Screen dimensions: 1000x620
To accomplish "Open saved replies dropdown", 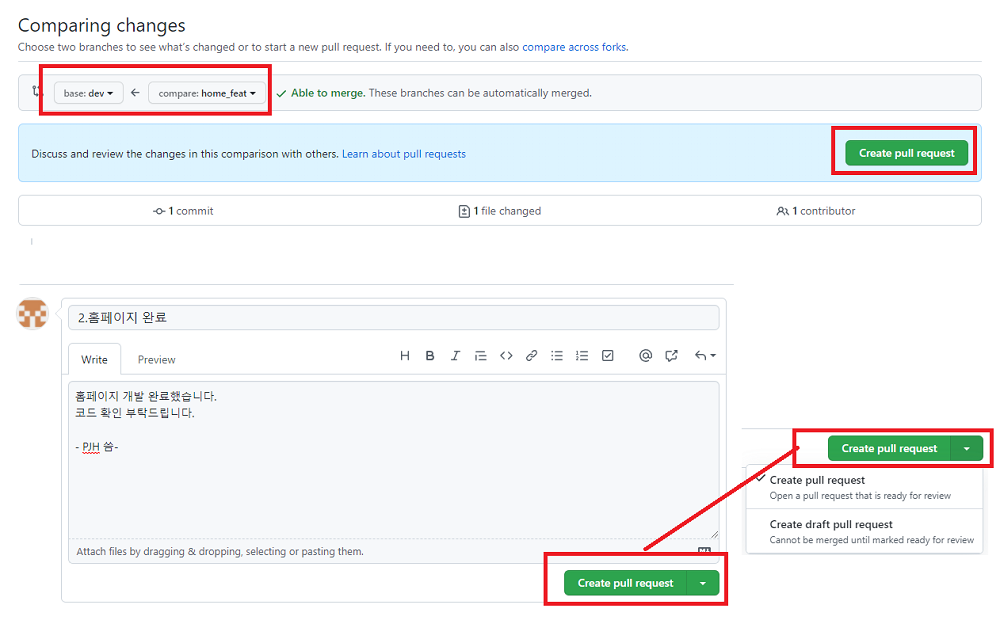I will pyautogui.click(x=705, y=356).
